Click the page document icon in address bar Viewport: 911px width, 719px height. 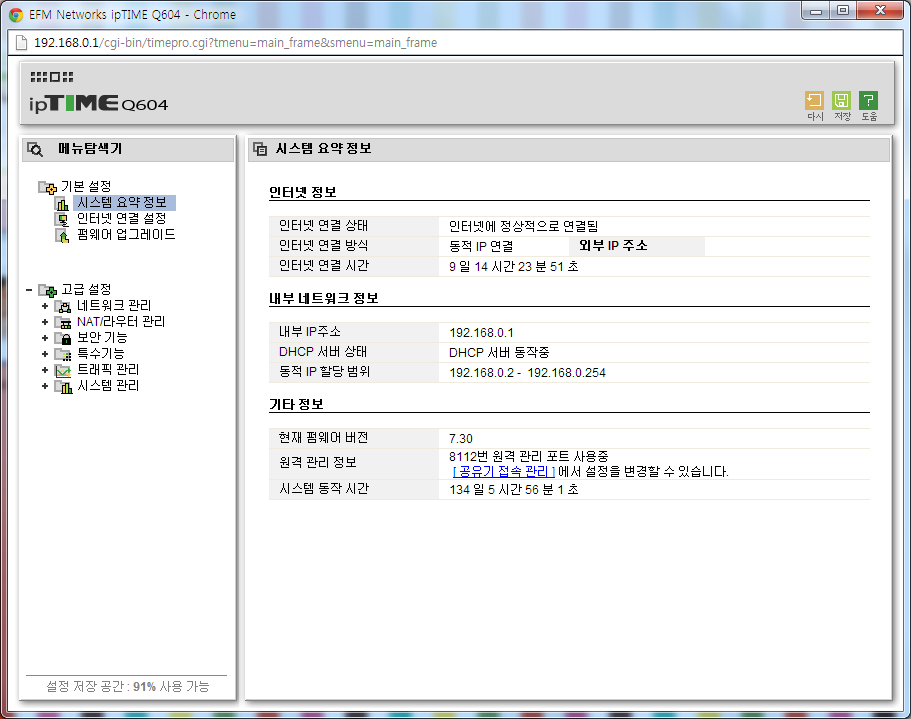point(21,43)
